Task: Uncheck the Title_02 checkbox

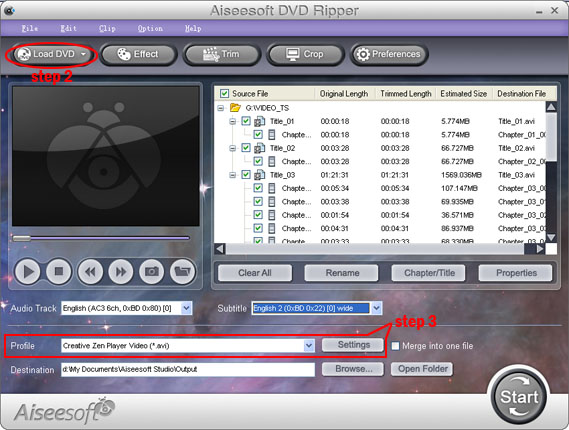Action: (x=246, y=148)
